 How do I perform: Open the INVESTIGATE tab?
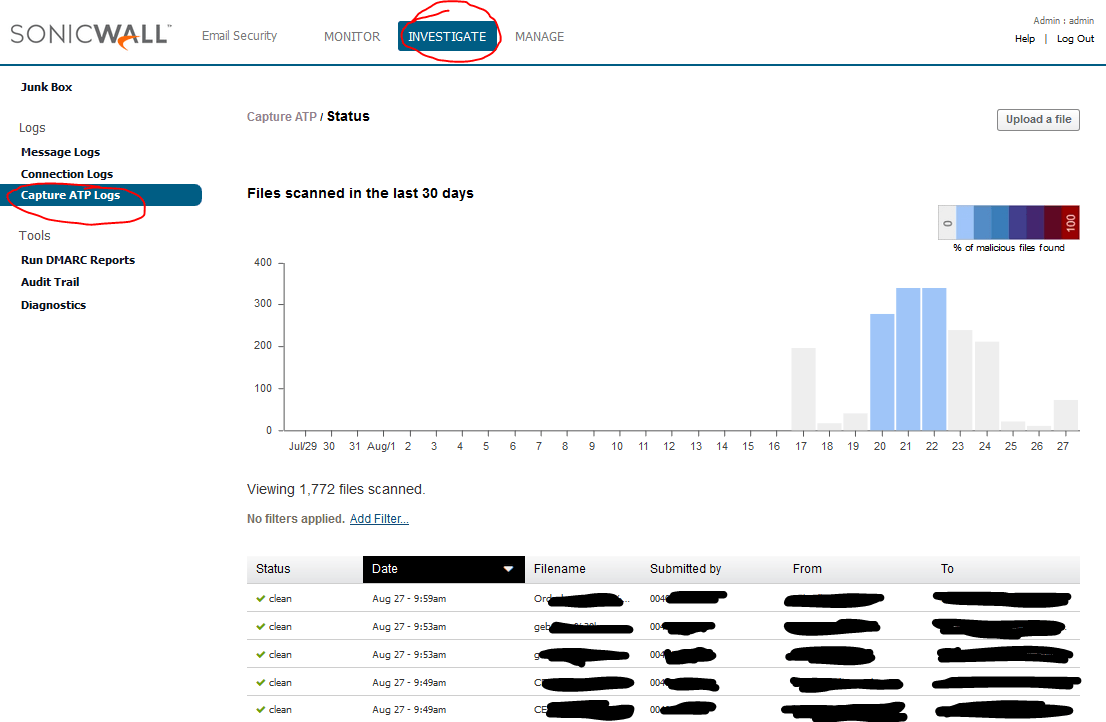click(x=447, y=37)
